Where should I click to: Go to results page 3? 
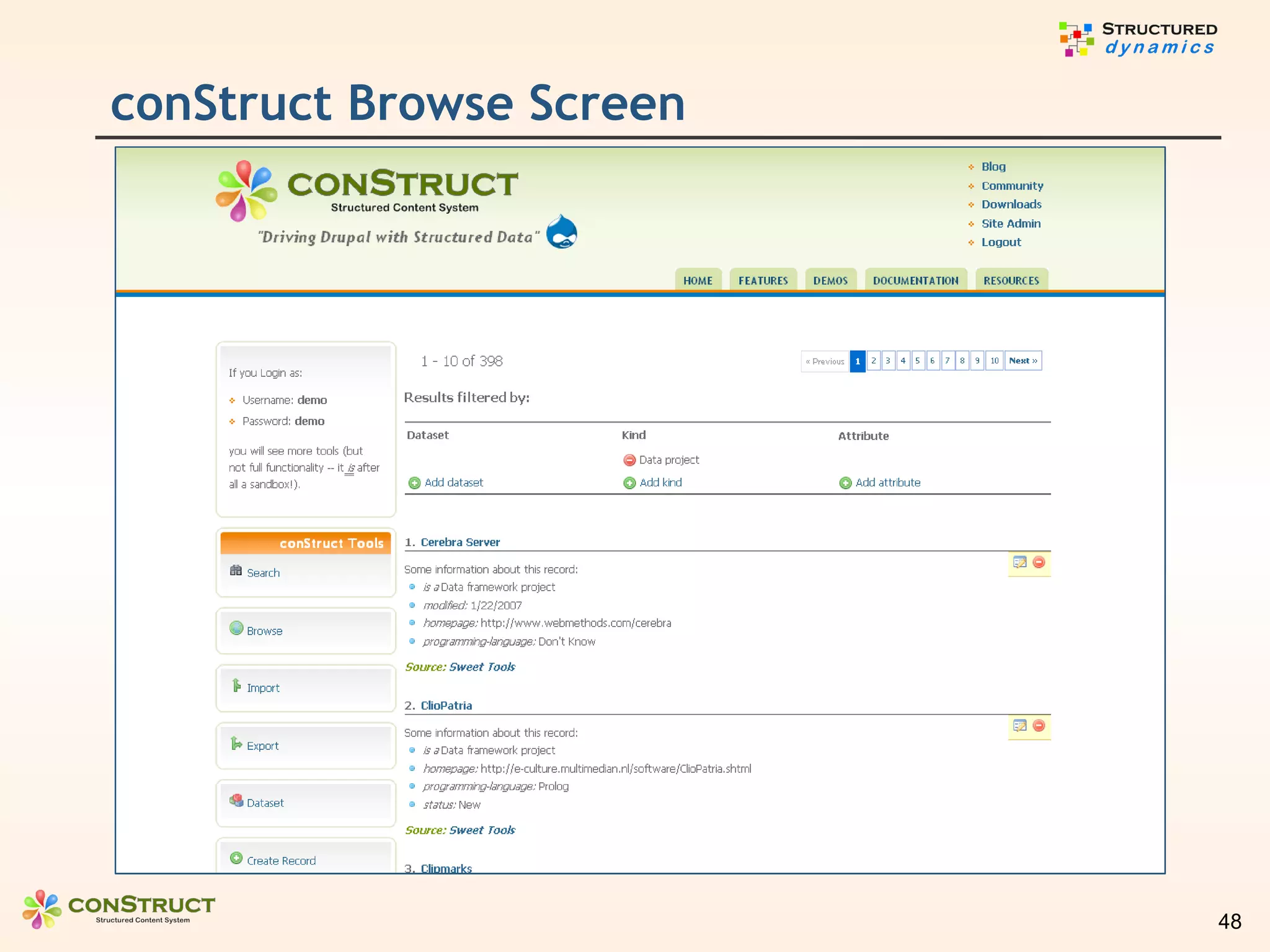coord(888,361)
